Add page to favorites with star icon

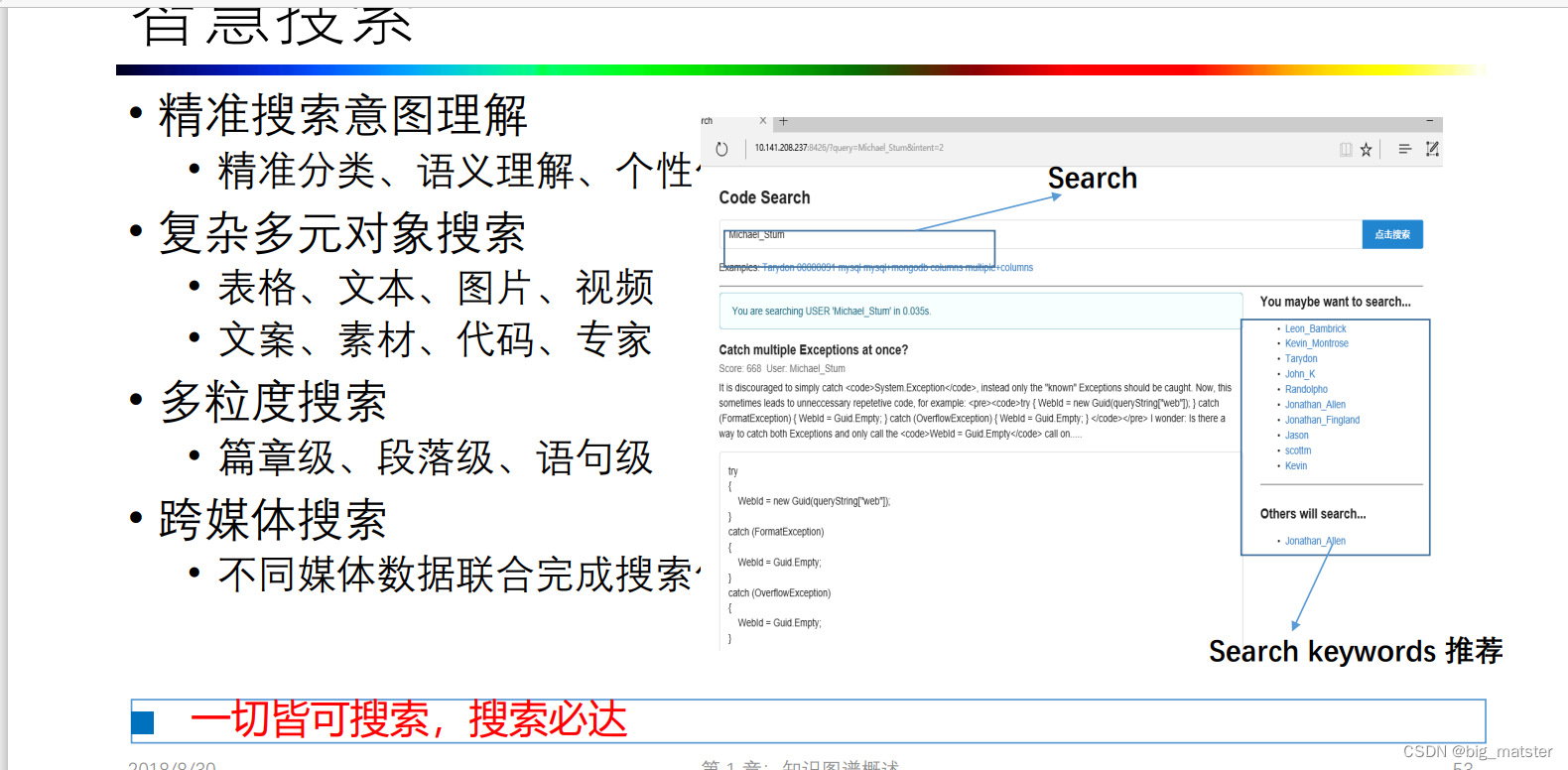click(1367, 149)
